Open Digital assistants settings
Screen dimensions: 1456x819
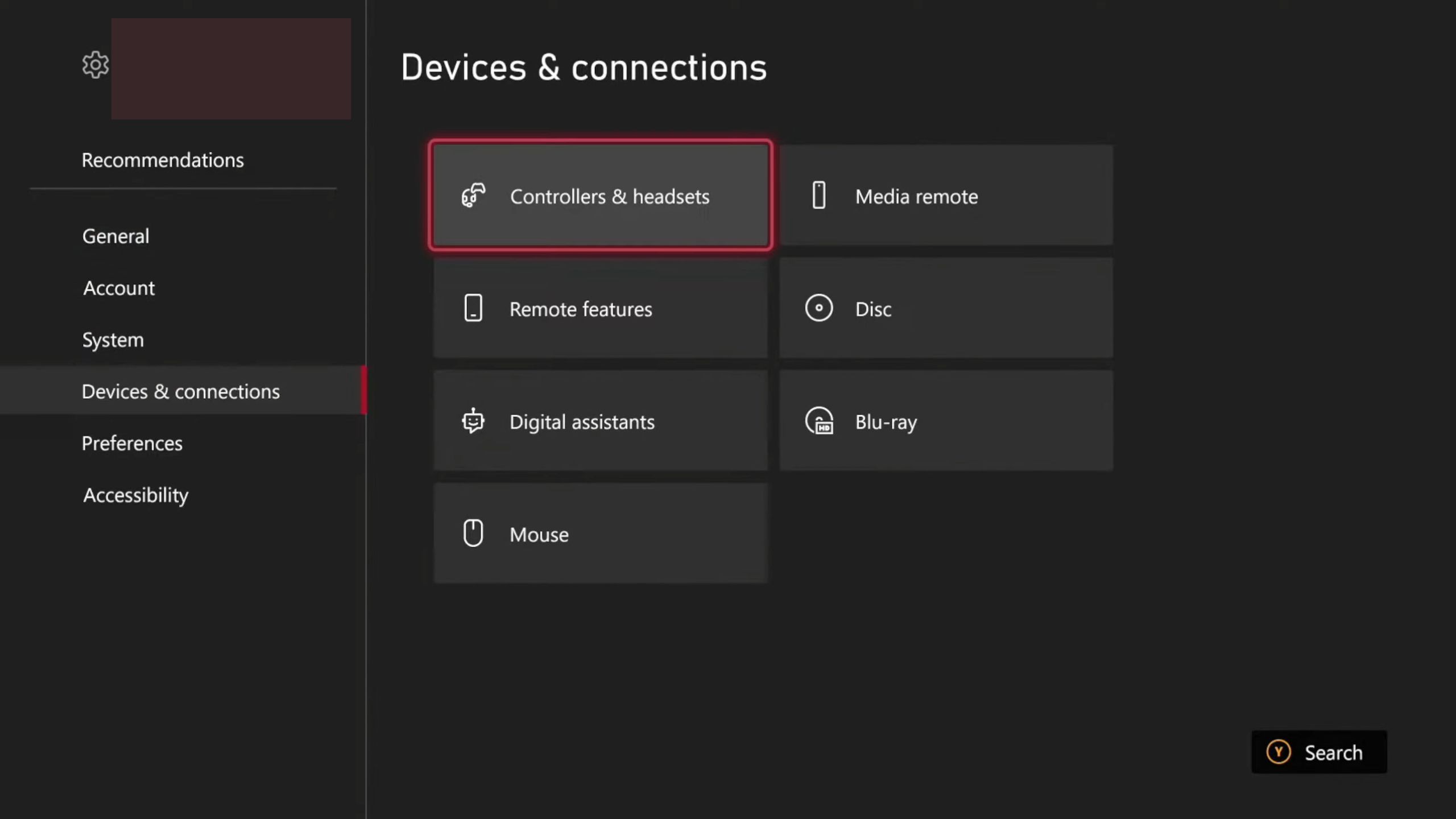(601, 421)
